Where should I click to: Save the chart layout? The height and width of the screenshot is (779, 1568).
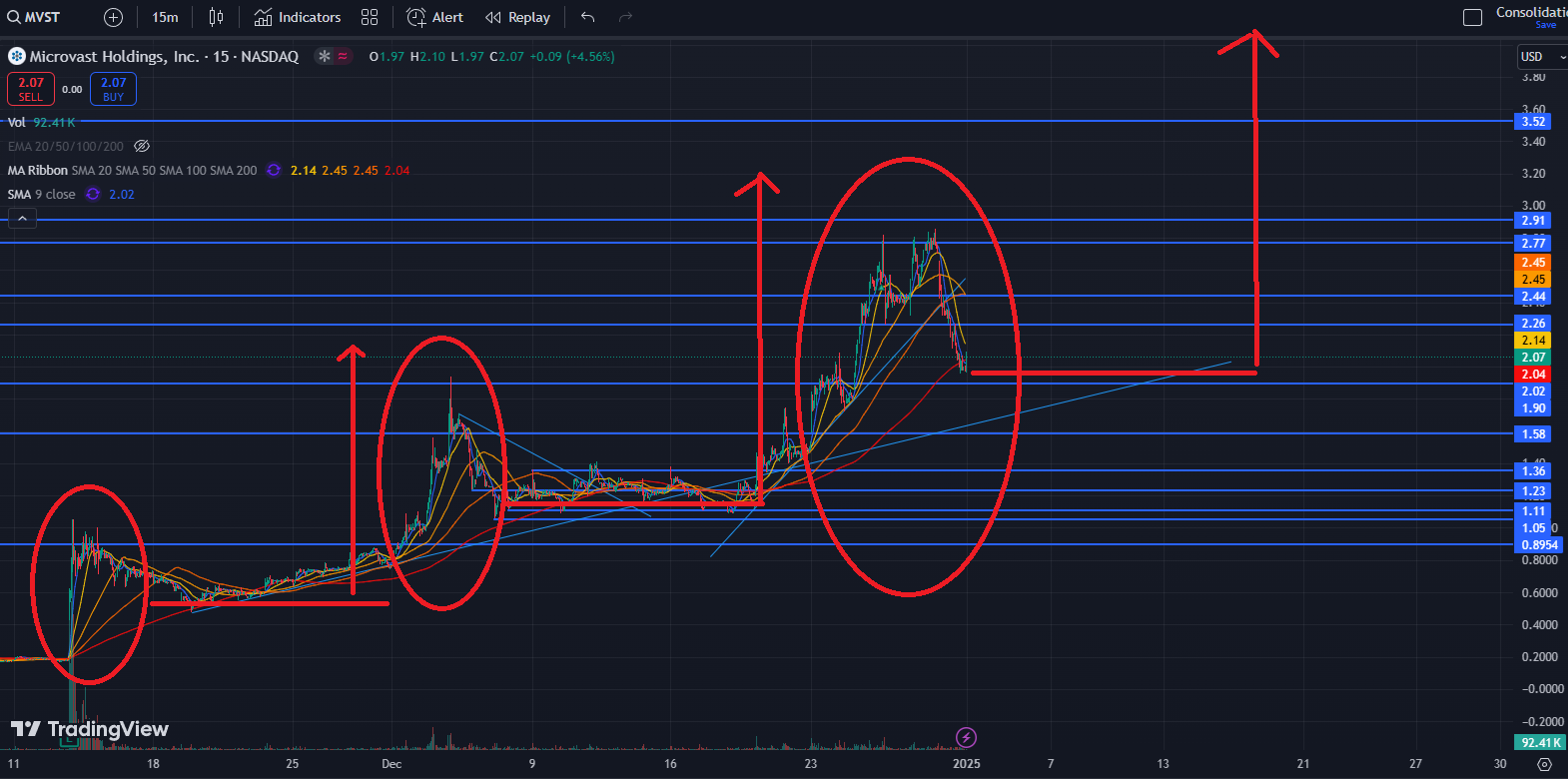point(1546,25)
